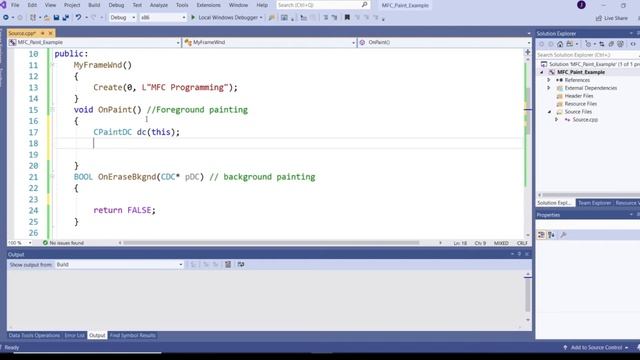Expand the Source.cpp tree node
The image size is (640, 360).
(557, 120)
